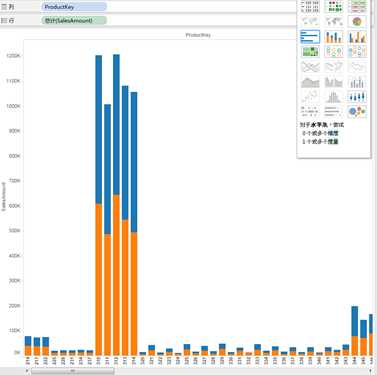Image resolution: width=377 pixels, height=375 pixels.
Task: Select the stacked bars chart type in Show Me
Action: (334, 37)
